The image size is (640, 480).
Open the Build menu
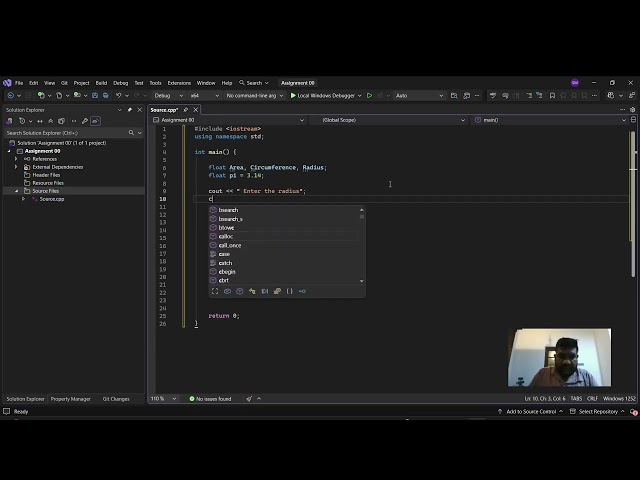(x=101, y=83)
